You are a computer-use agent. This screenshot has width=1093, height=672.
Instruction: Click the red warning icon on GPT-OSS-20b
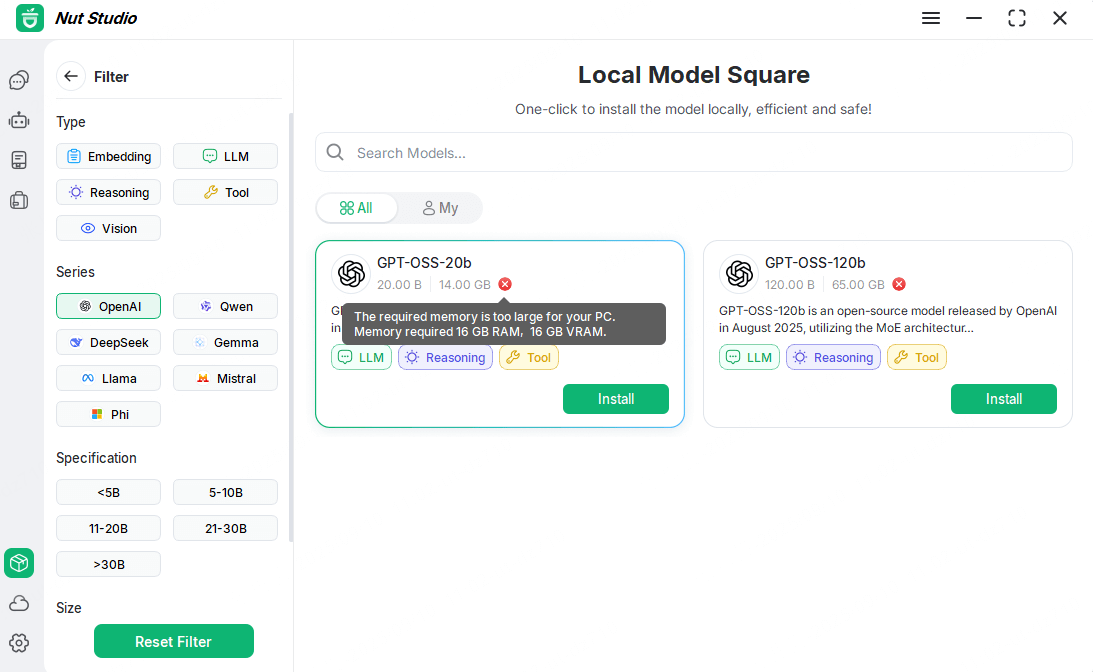click(505, 284)
